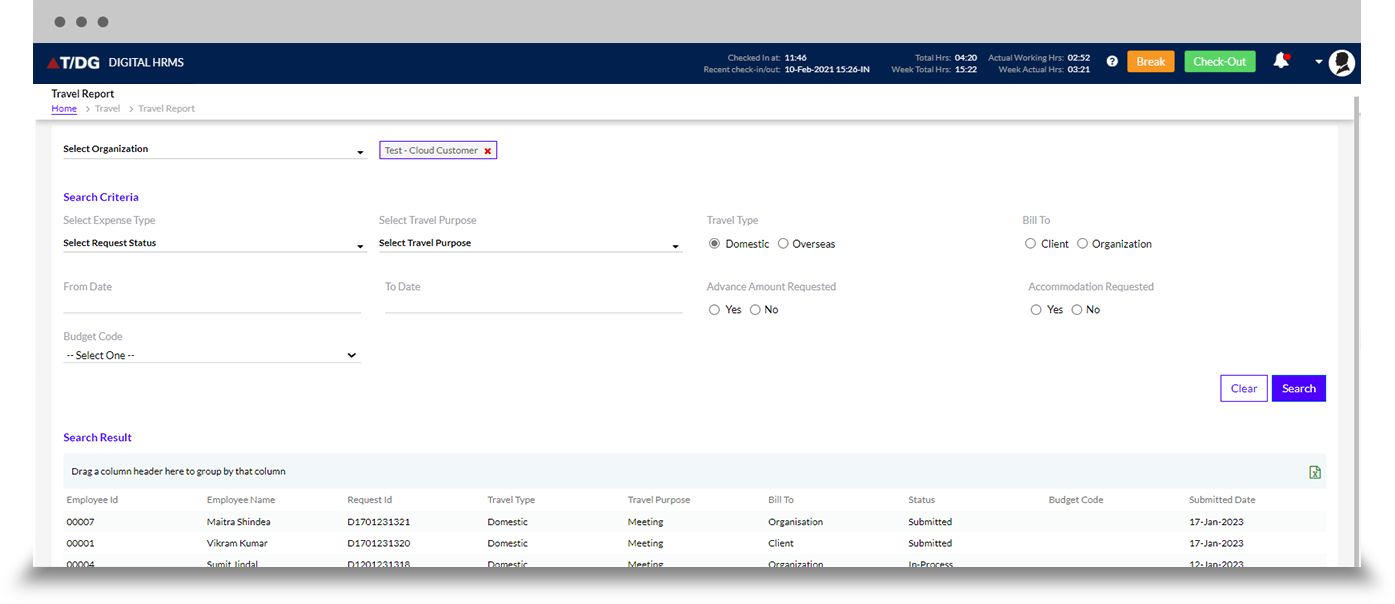Open the caret menu beside profile avatar
Screen dimensions: 1395x604
(1318, 62)
